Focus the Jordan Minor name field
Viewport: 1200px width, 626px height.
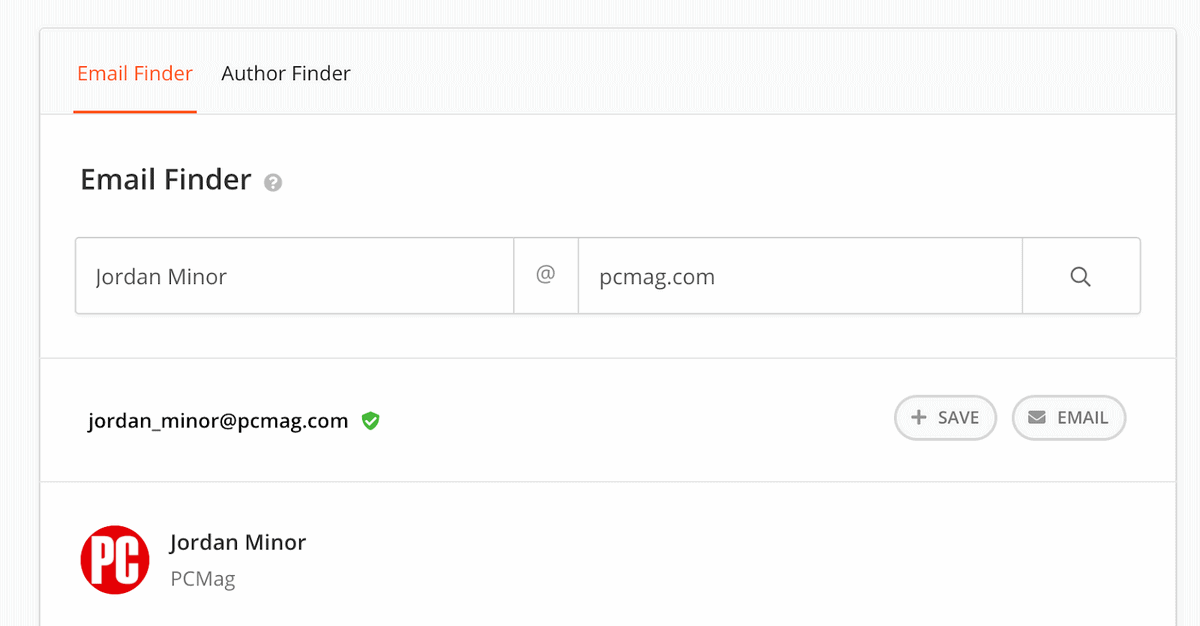coord(295,276)
